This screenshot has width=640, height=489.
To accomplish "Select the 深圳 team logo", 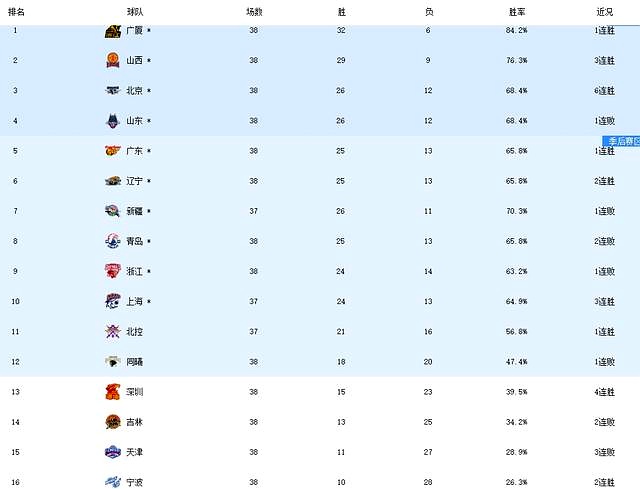I will click(x=113, y=392).
